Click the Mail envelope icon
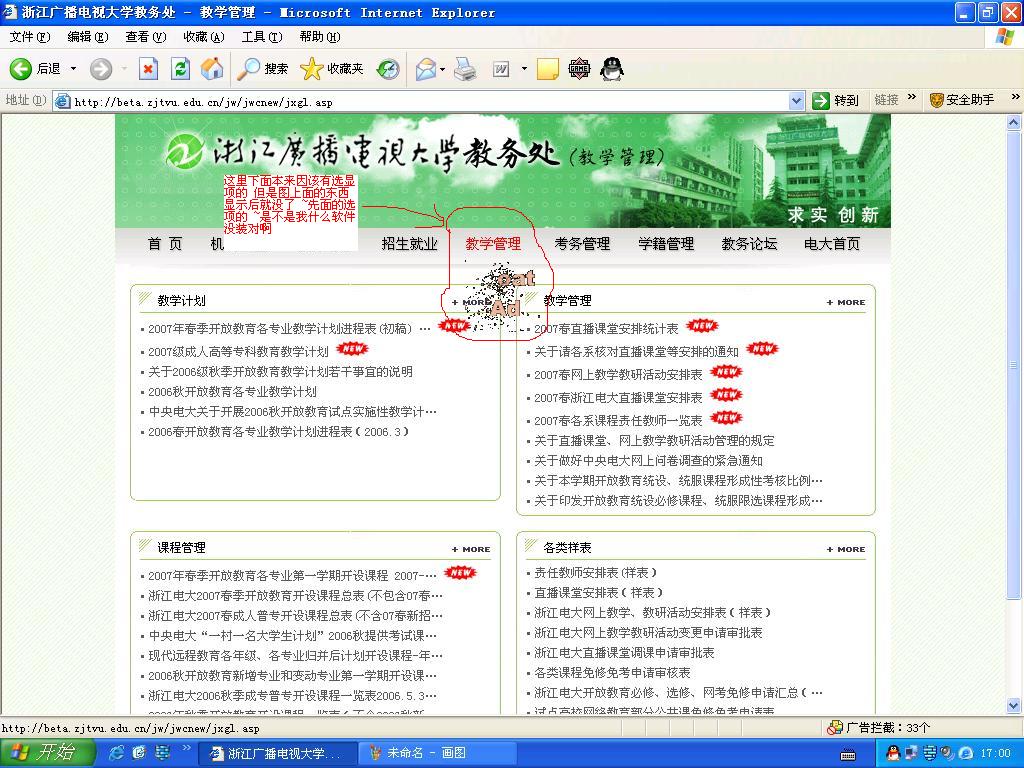 tap(426, 69)
